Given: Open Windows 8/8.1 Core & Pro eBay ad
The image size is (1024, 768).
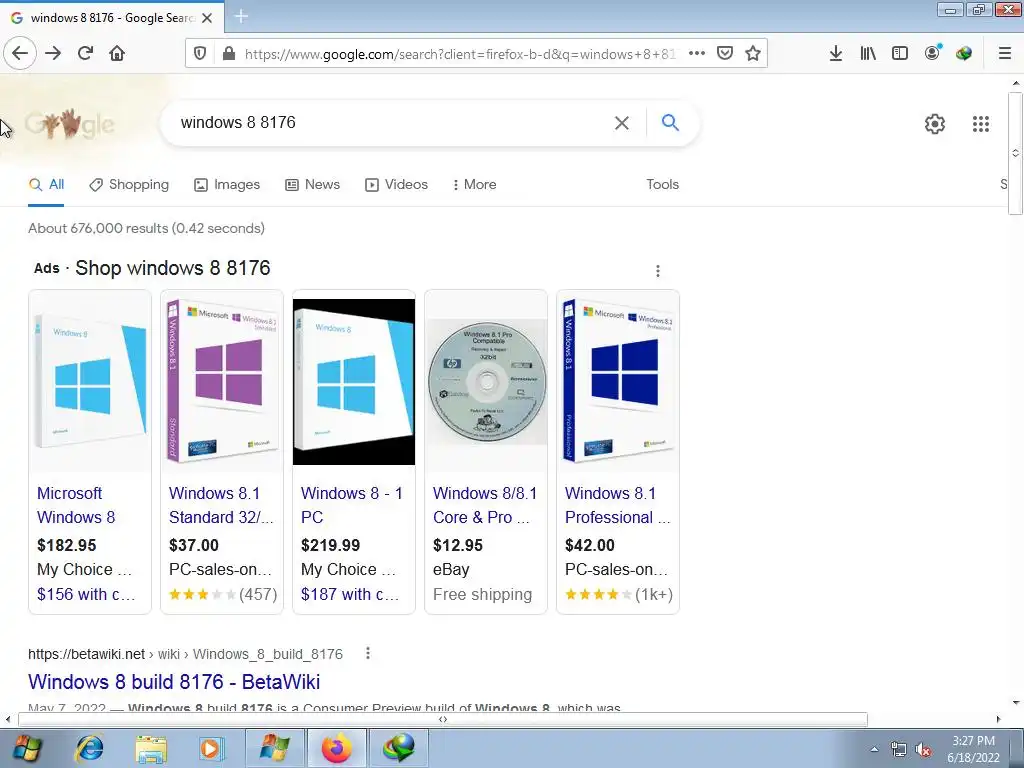Looking at the screenshot, I should pyautogui.click(x=485, y=505).
